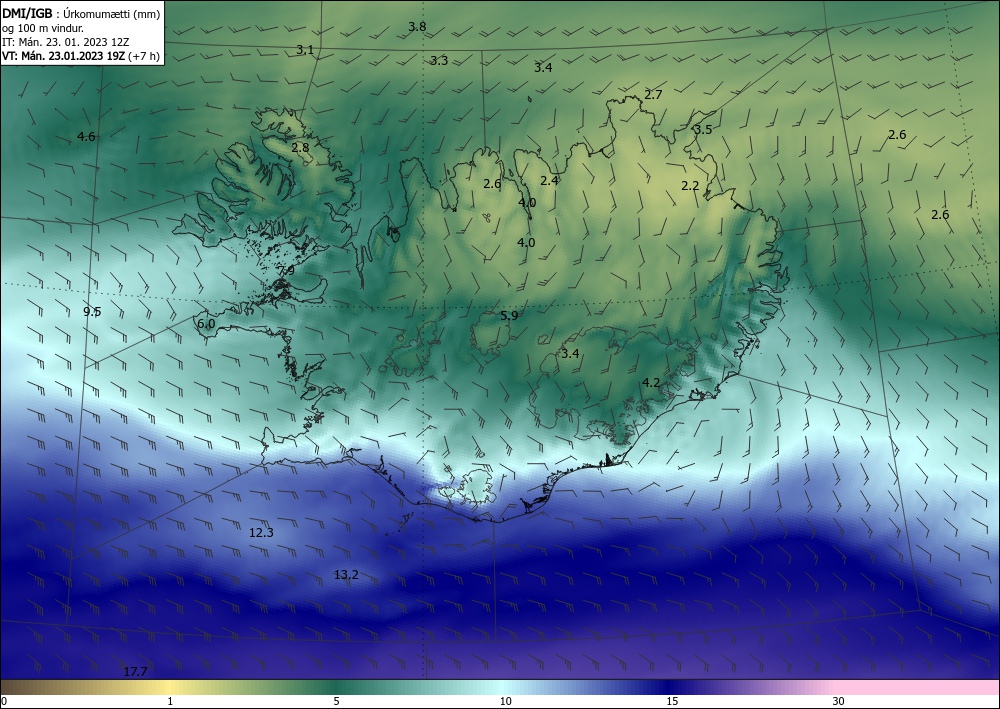The width and height of the screenshot is (1000, 709).
Task: Click the 4.2 value label
Action: coord(651,383)
